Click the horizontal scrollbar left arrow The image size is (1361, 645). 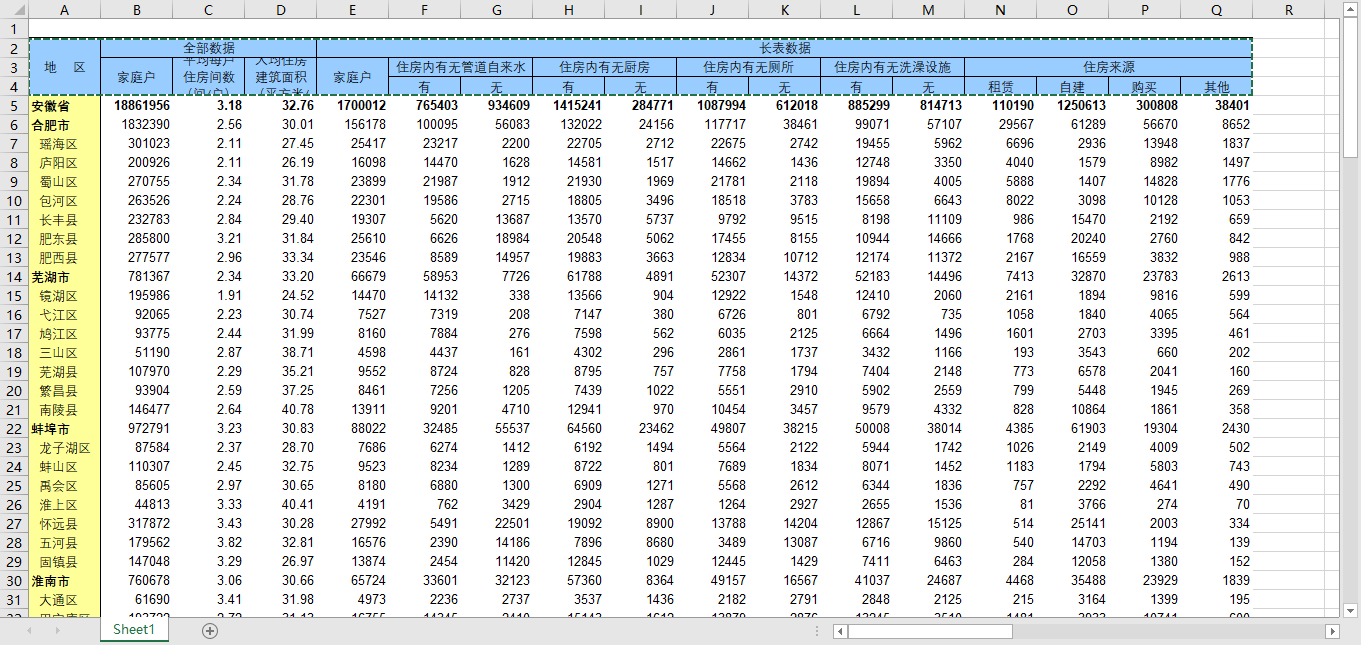[x=841, y=631]
